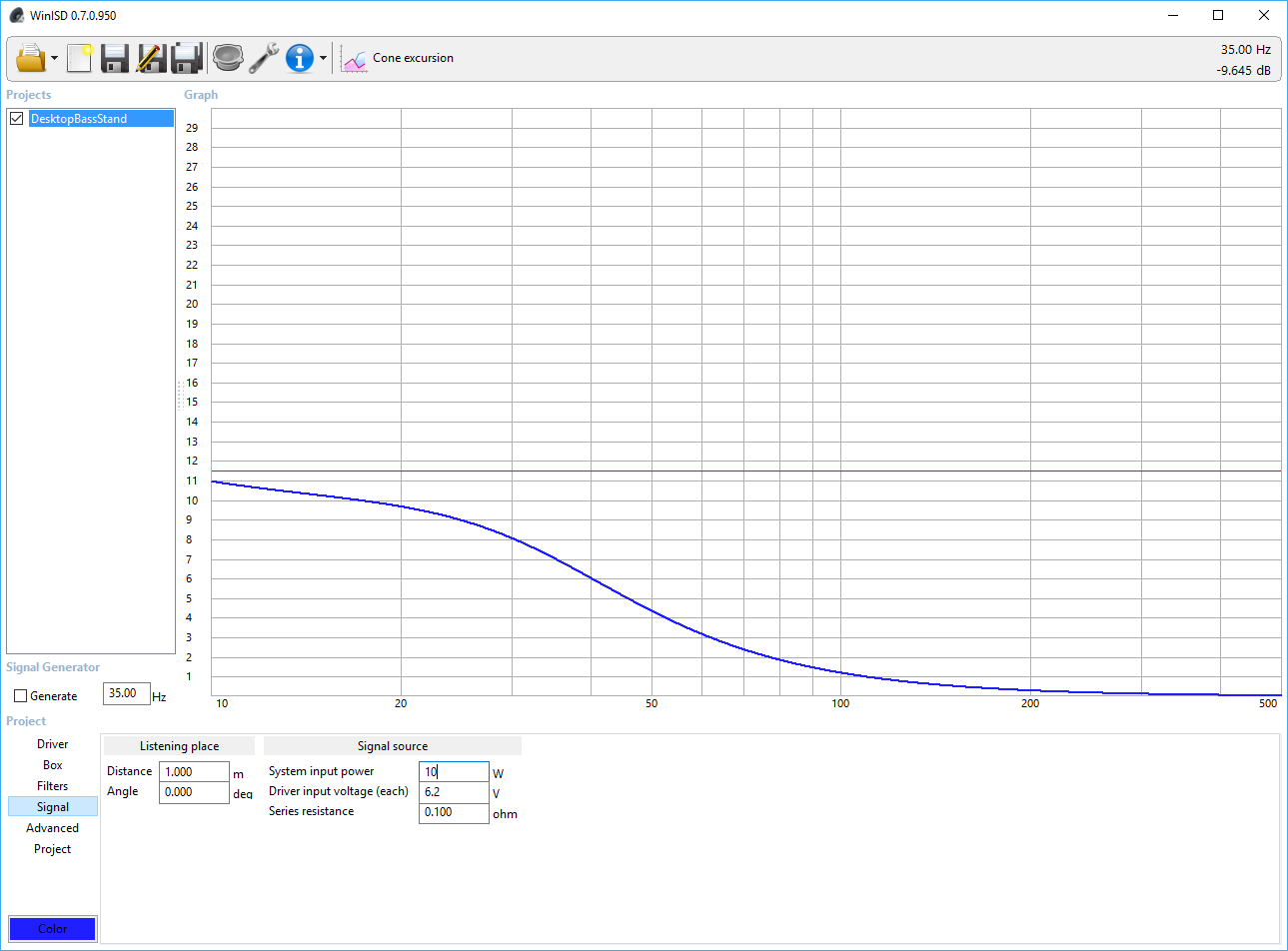1288x951 pixels.
Task: Open settings with the wrench icon
Action: pos(264,58)
